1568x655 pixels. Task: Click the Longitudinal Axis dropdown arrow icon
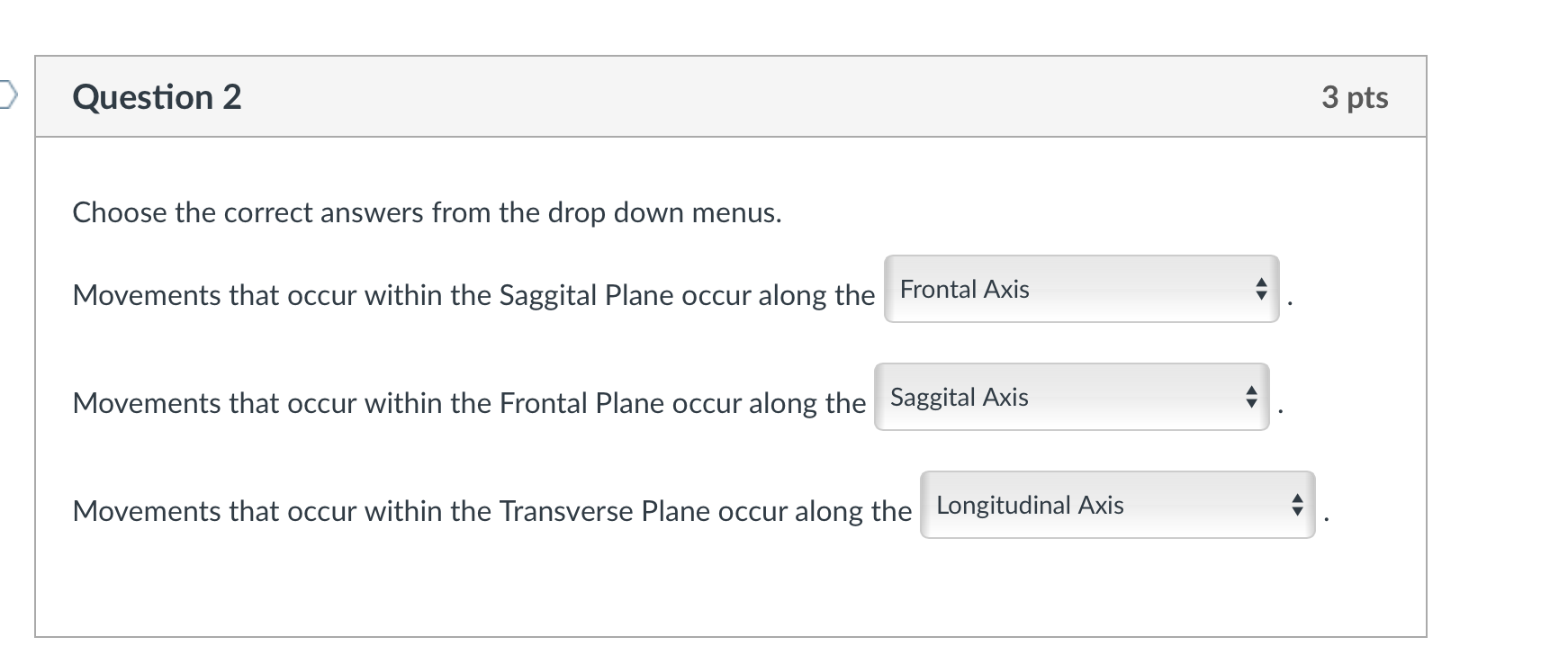pyautogui.click(x=1296, y=506)
